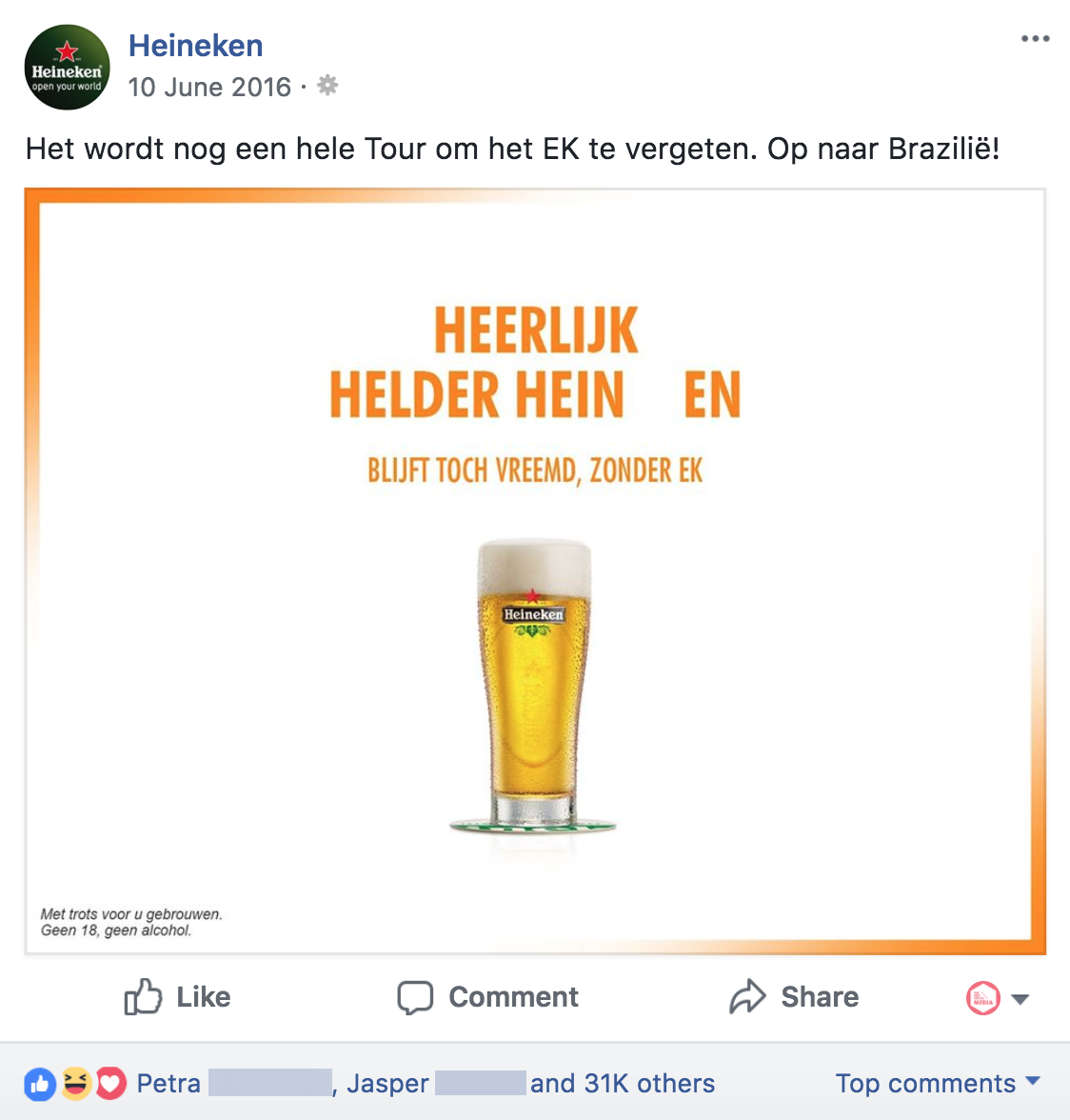Click the post audience gear icon
The image size is (1070, 1120).
click(x=327, y=86)
